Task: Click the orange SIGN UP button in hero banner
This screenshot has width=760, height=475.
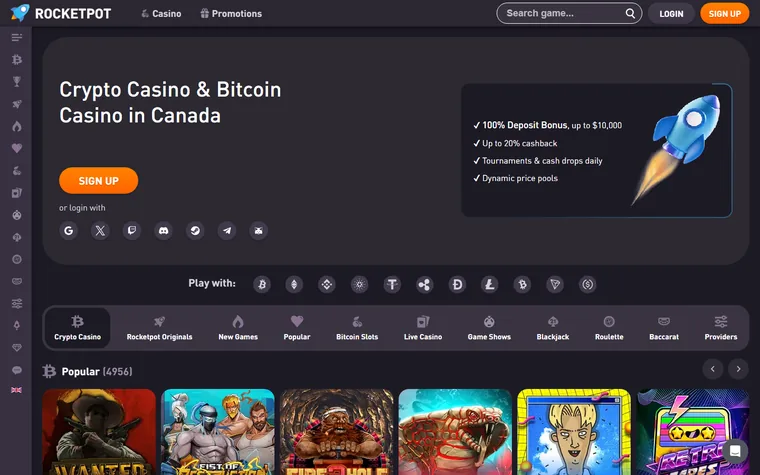Action: pyautogui.click(x=98, y=181)
